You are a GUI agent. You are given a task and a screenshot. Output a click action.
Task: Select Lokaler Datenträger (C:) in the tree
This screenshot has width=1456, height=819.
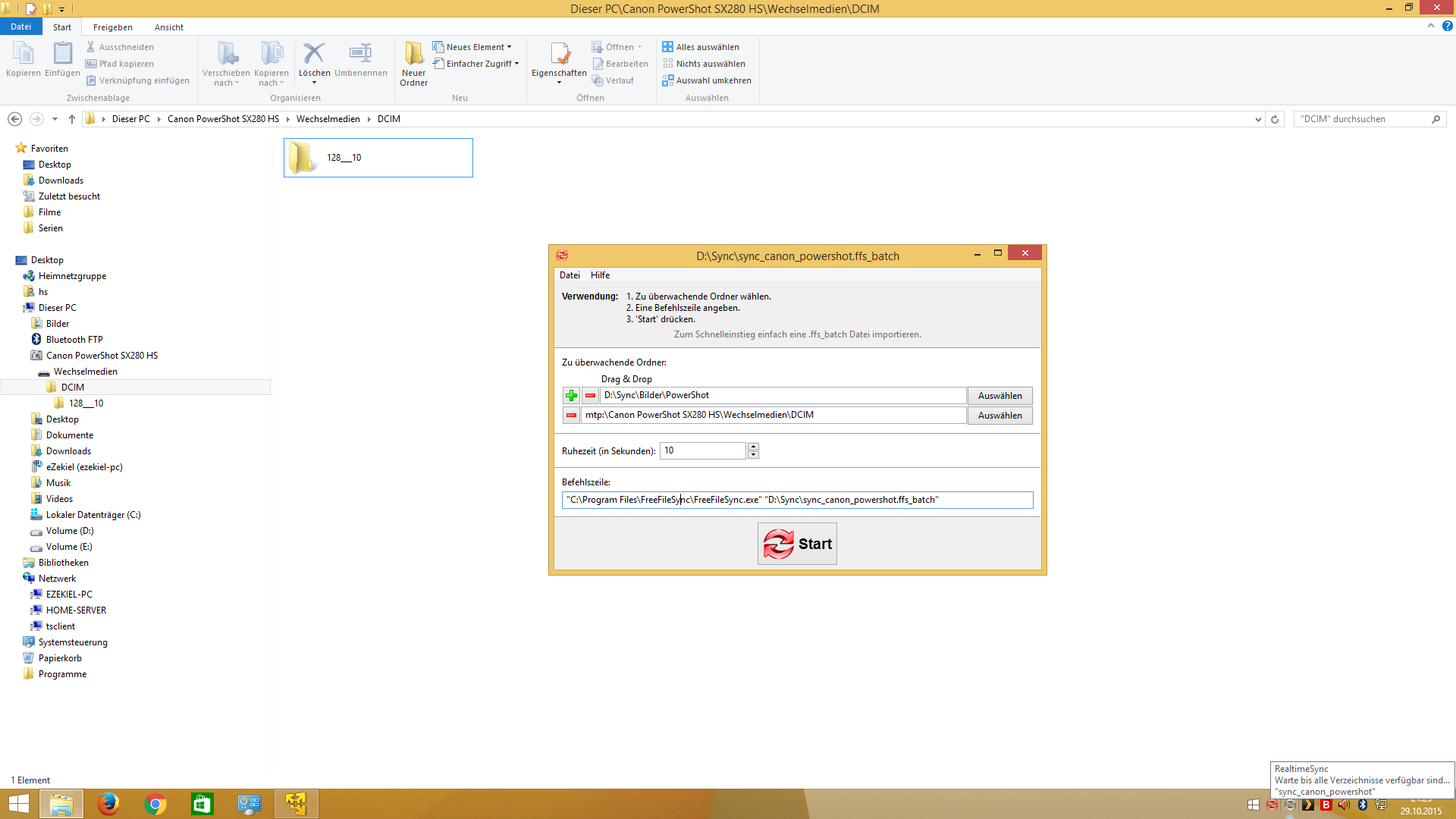(93, 515)
